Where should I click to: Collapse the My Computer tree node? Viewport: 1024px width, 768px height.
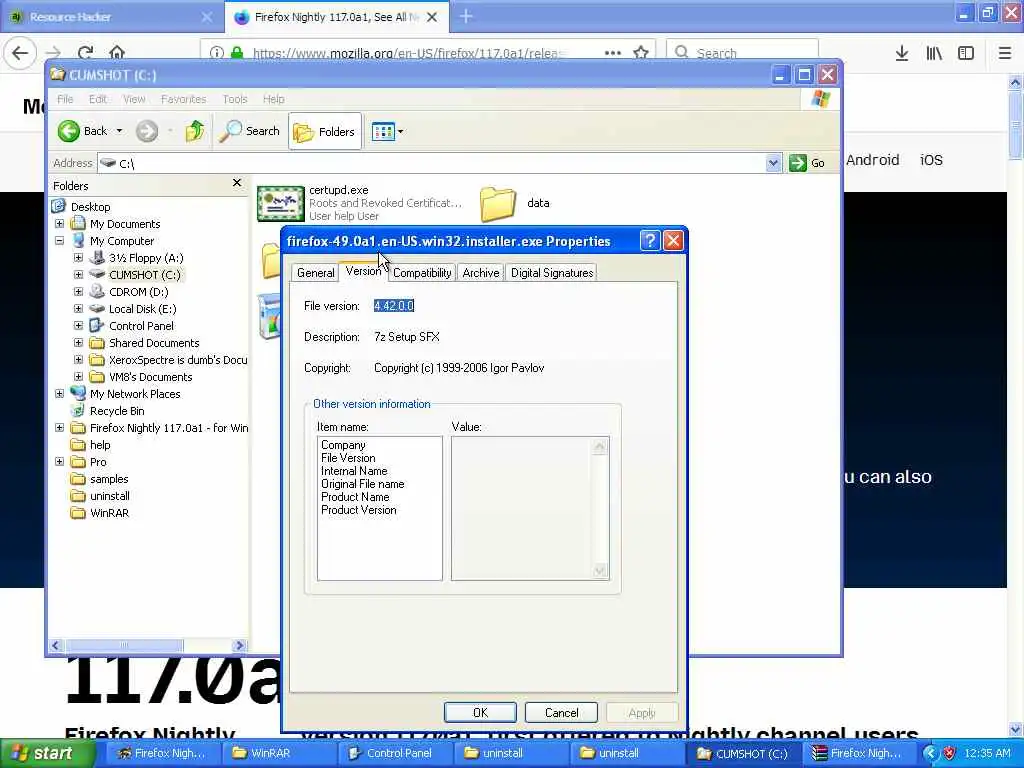tap(59, 241)
